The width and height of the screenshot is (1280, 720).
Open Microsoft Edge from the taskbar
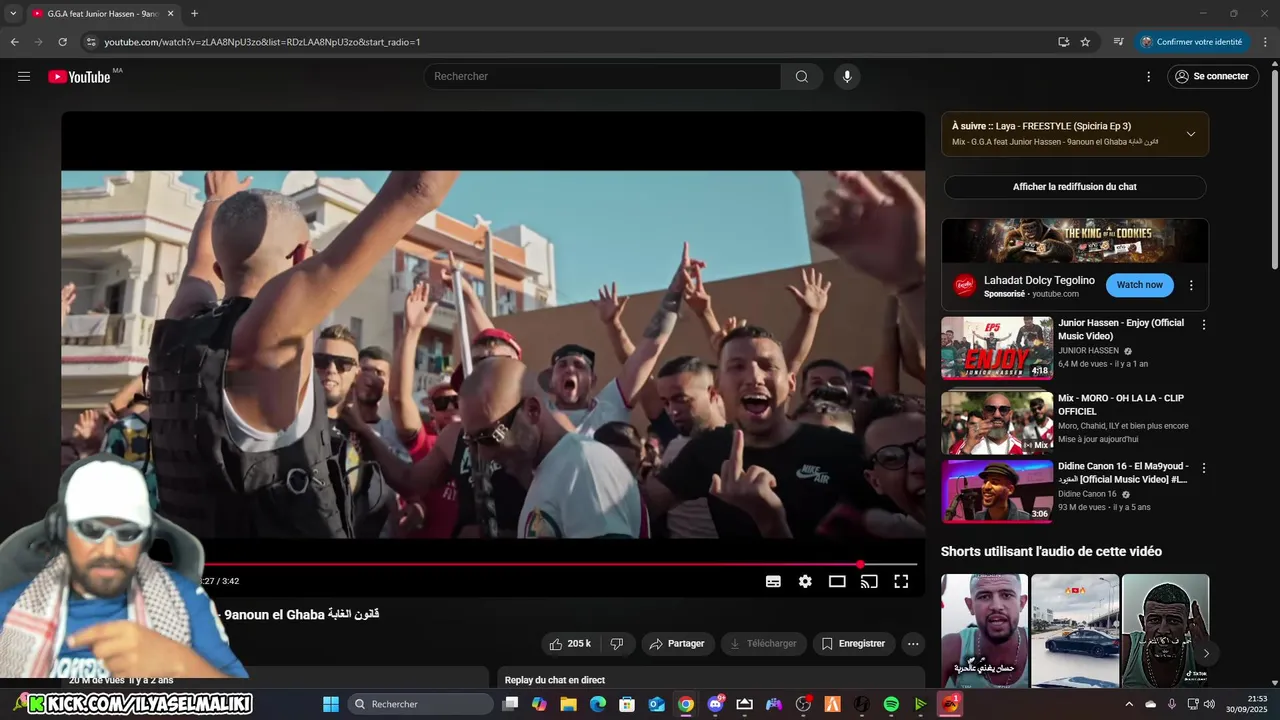[598, 704]
